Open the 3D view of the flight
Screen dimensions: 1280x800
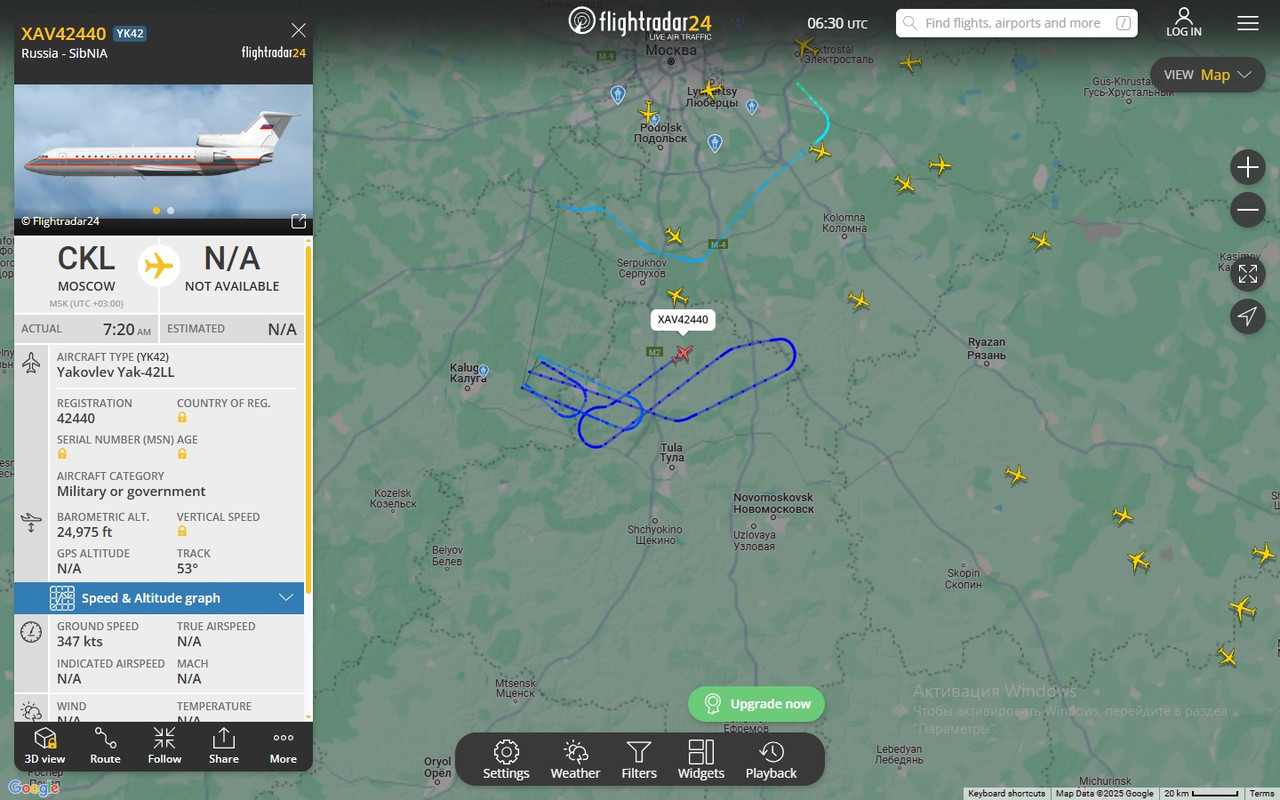pyautogui.click(x=45, y=746)
